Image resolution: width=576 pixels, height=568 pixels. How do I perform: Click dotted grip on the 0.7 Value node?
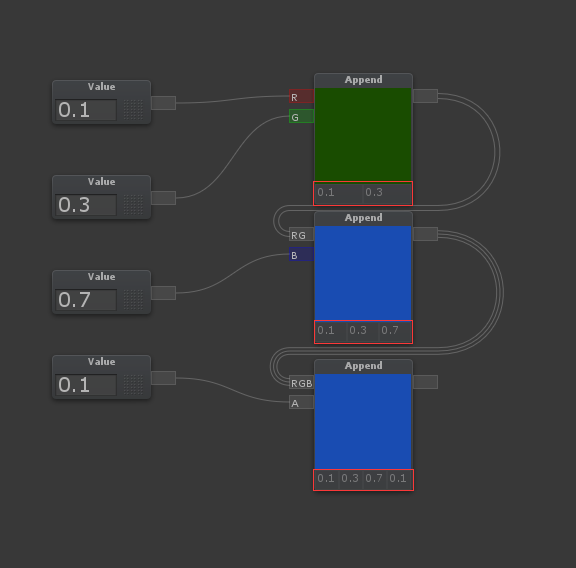pyautogui.click(x=133, y=300)
